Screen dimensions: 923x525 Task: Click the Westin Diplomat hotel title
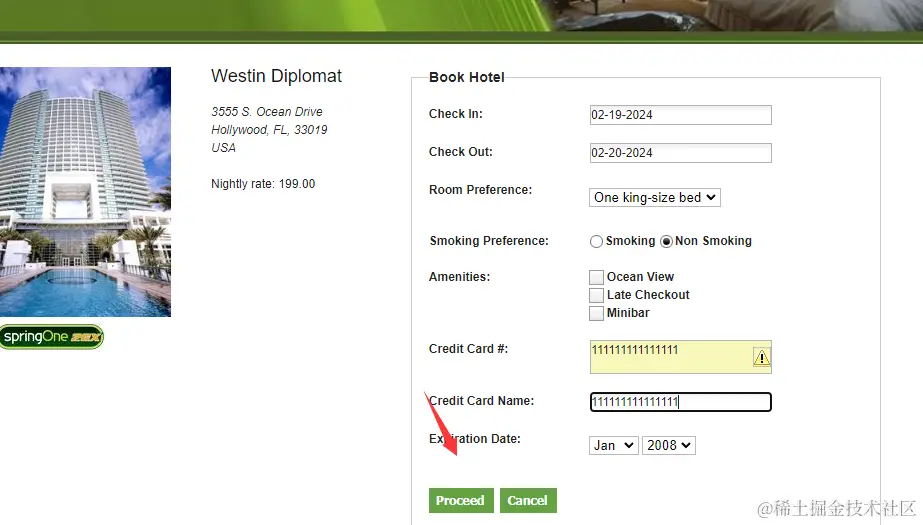click(276, 76)
